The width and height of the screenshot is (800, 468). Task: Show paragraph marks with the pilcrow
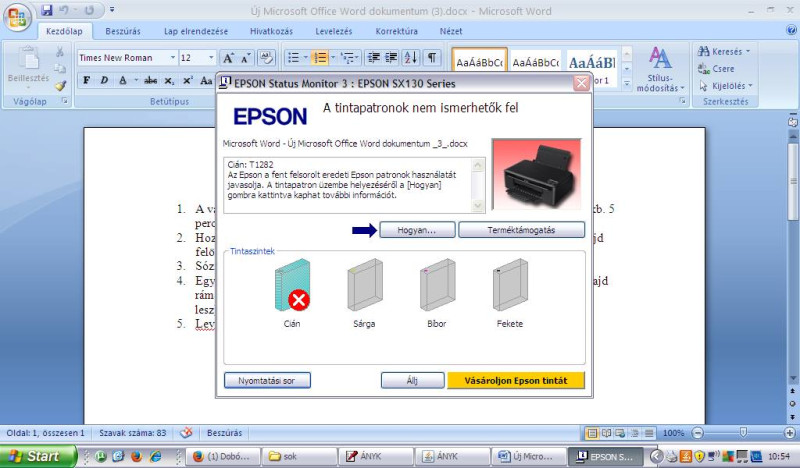(x=432, y=57)
